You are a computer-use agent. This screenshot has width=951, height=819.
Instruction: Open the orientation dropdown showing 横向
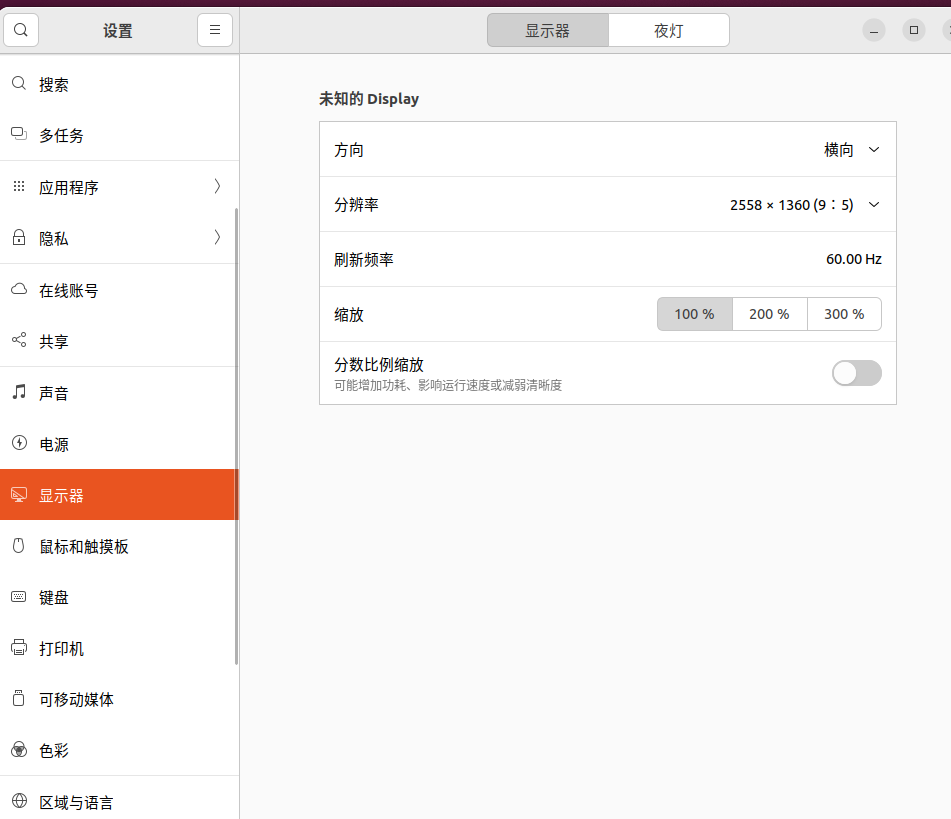tap(852, 150)
